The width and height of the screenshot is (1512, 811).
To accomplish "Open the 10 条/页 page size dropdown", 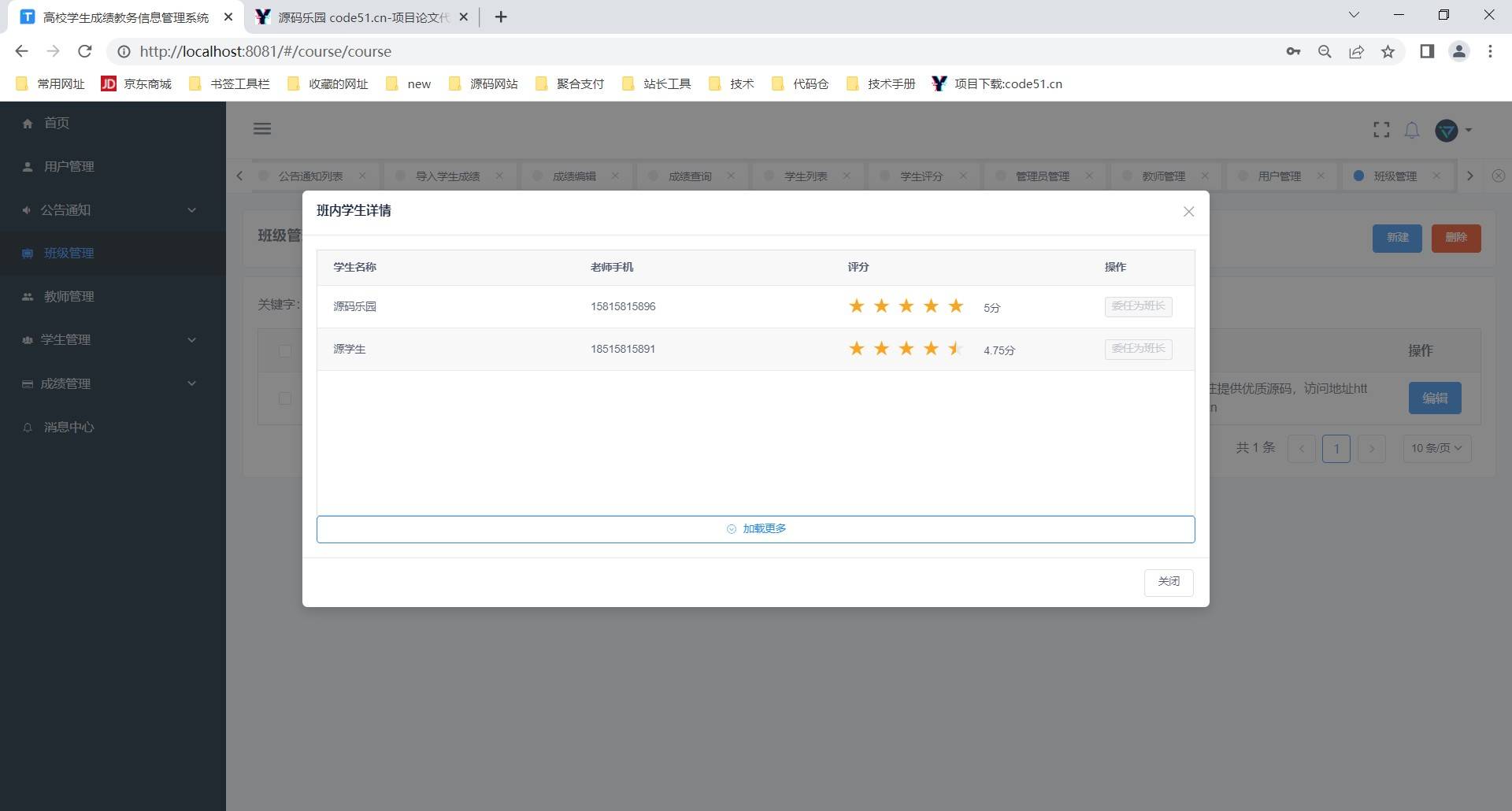I will [x=1437, y=448].
